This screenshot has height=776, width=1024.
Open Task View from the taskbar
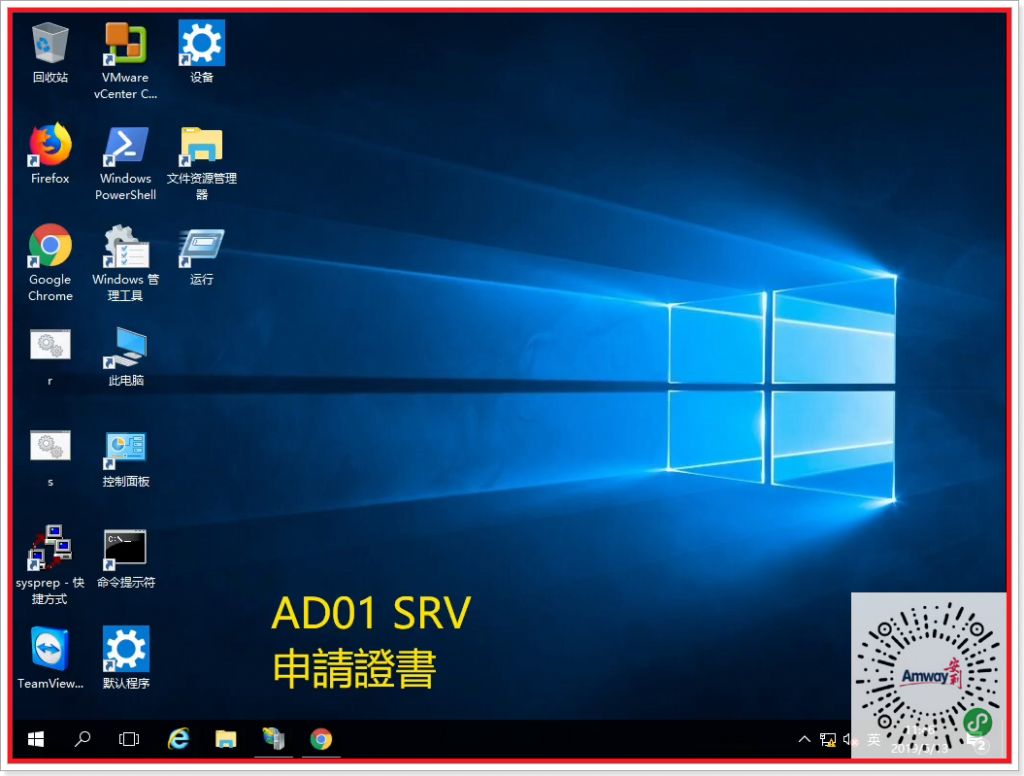[129, 739]
